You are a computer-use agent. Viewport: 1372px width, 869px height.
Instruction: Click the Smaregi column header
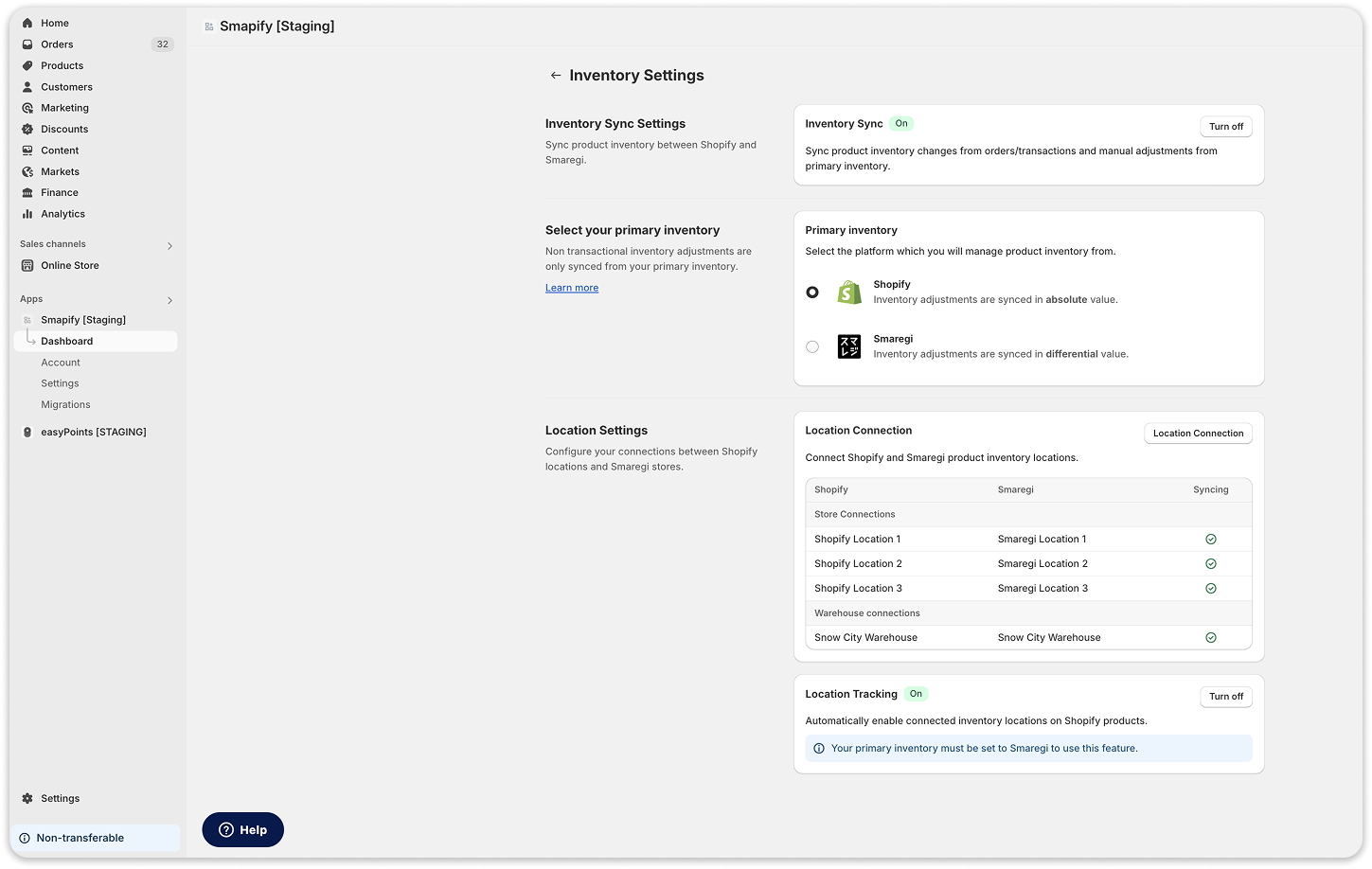click(x=1015, y=490)
